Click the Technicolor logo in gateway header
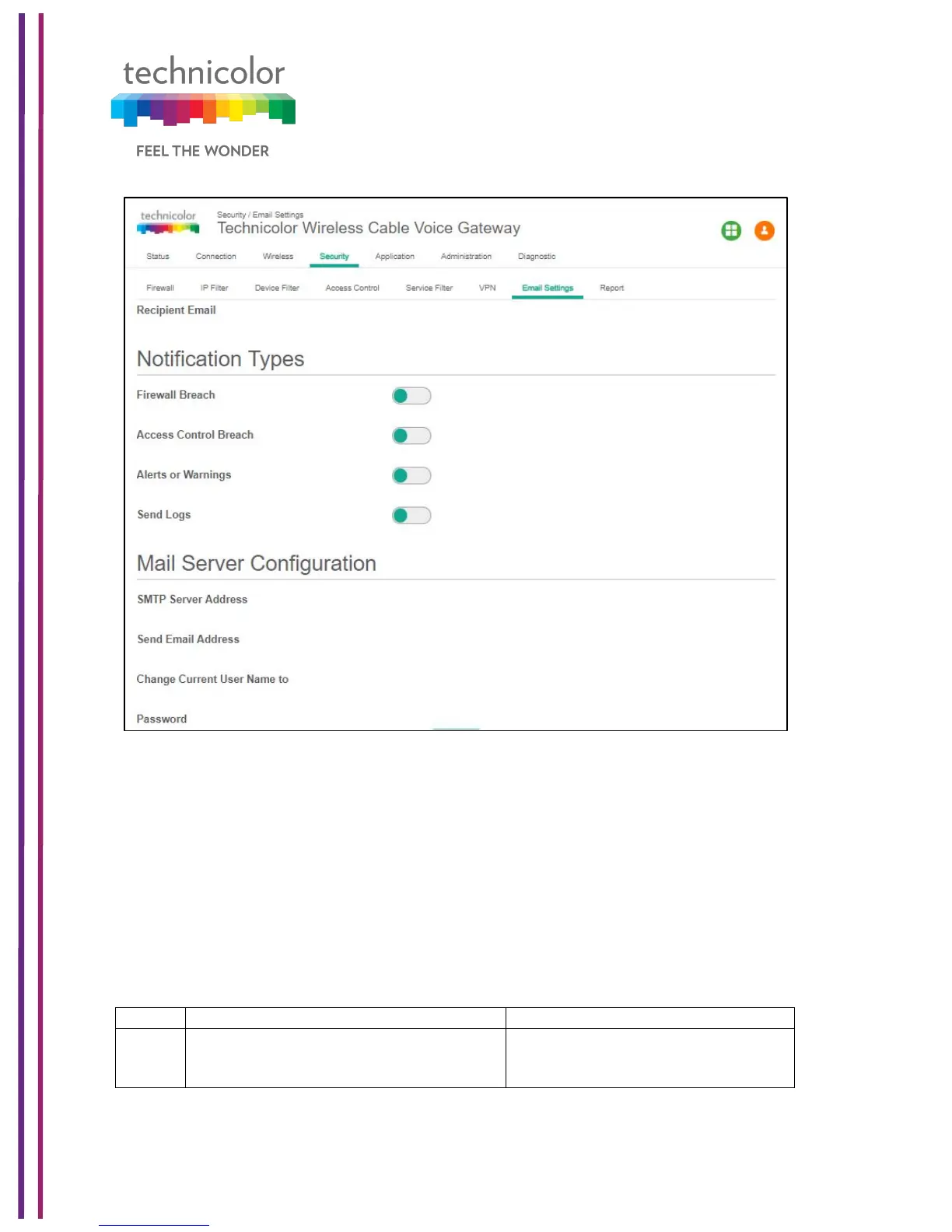Screen dimensions: 952x1232 point(168,222)
